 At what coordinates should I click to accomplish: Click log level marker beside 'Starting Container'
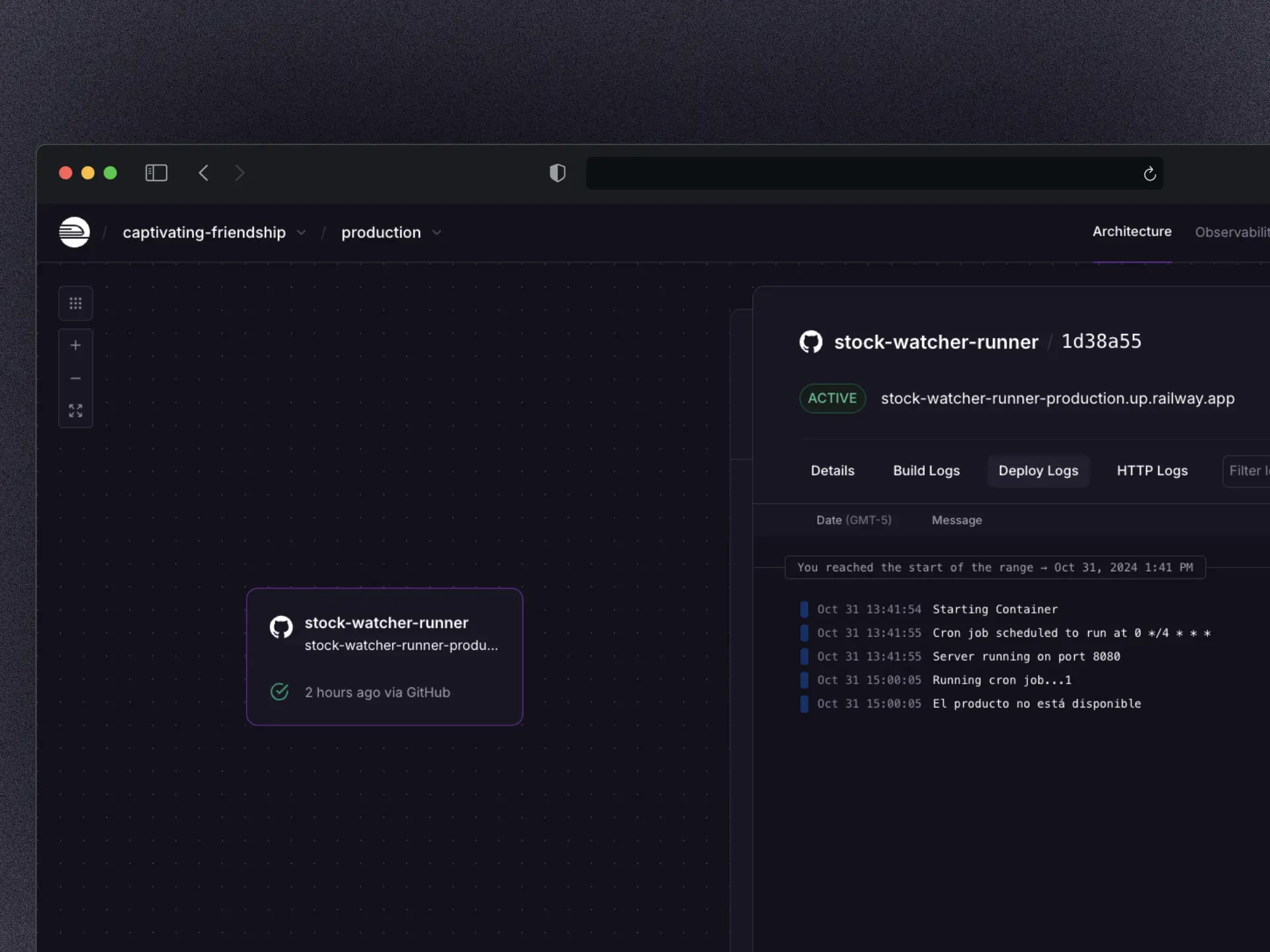(804, 609)
